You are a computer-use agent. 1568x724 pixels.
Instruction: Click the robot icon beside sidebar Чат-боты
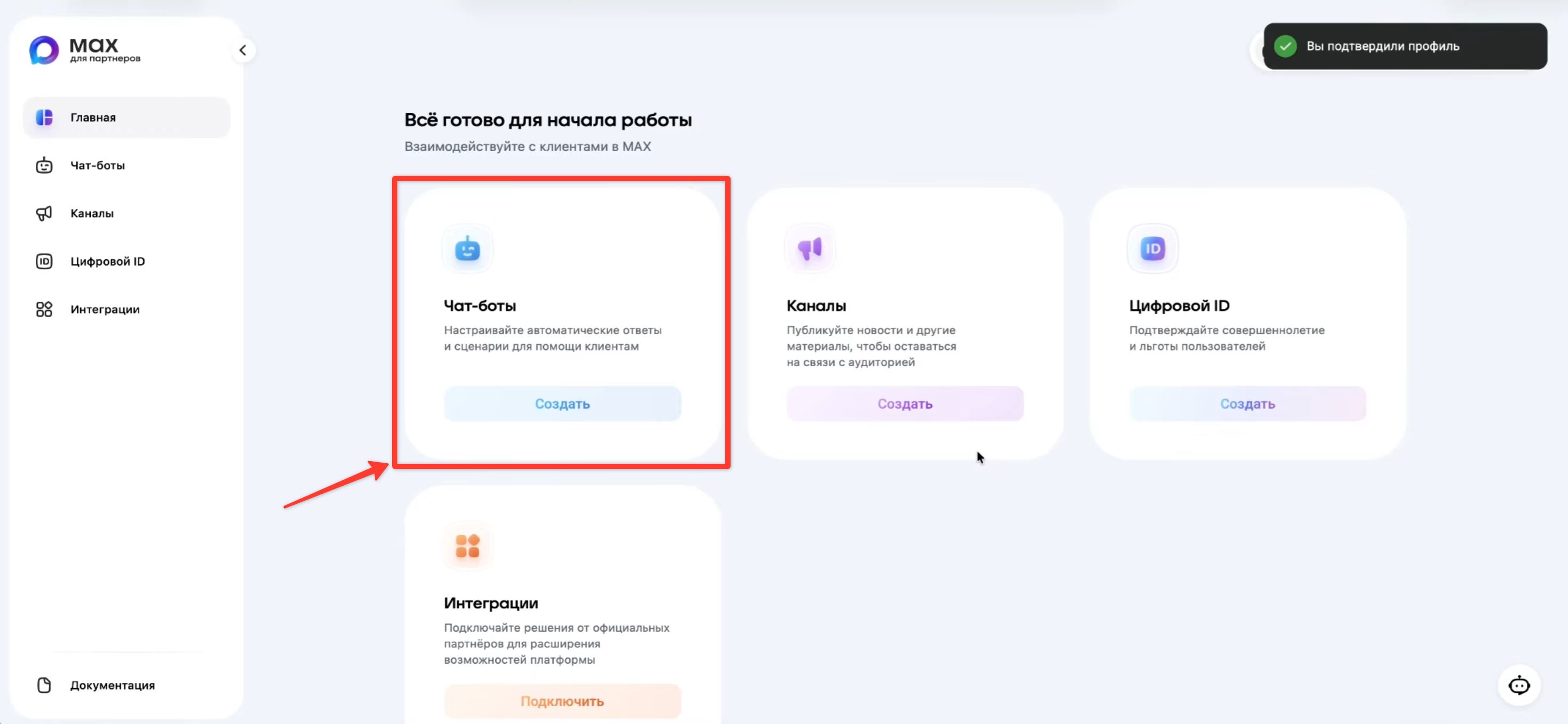tap(44, 165)
